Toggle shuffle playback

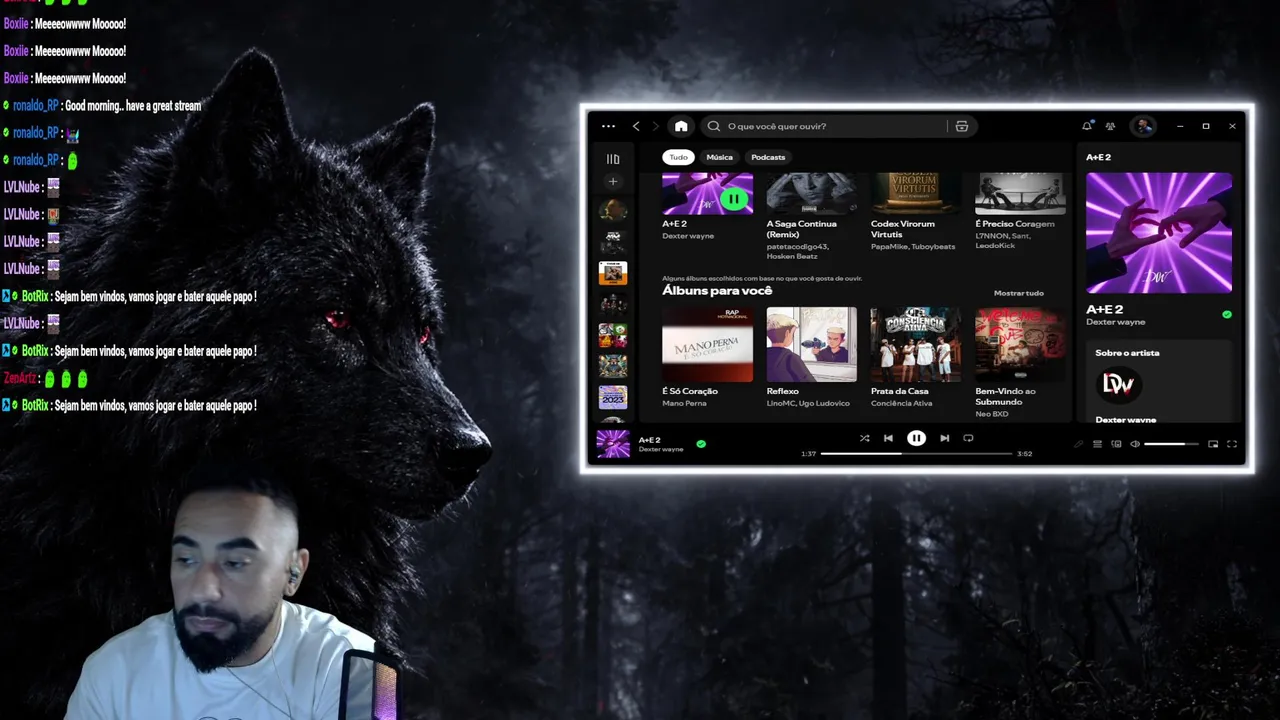point(865,438)
